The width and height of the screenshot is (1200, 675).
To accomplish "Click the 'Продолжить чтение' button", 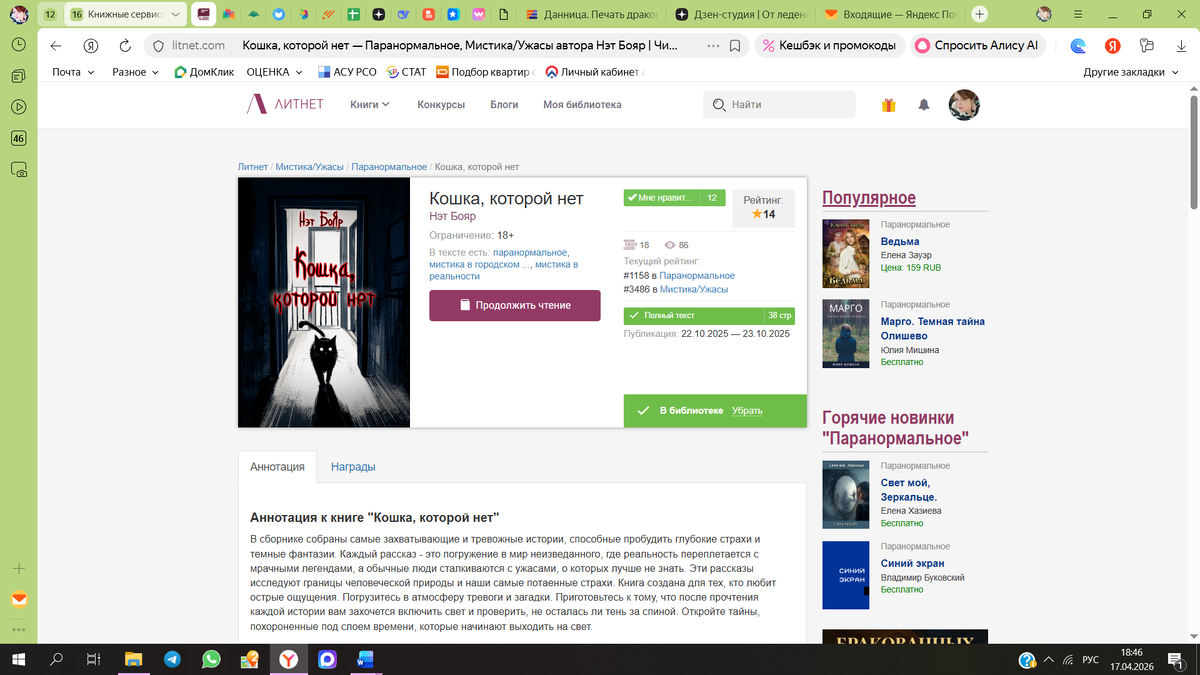I will (514, 305).
